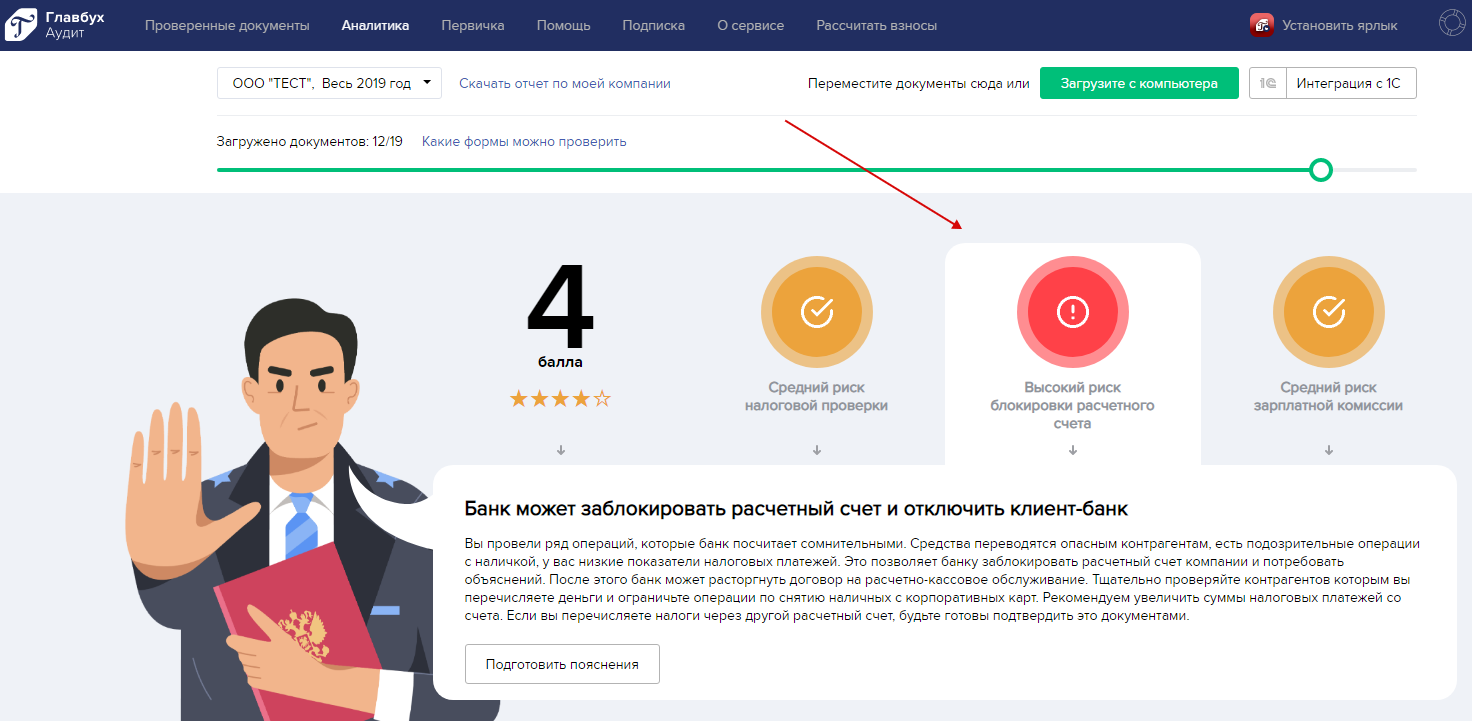
Task: Click the down arrow under the 4 балла score
Action: click(561, 450)
